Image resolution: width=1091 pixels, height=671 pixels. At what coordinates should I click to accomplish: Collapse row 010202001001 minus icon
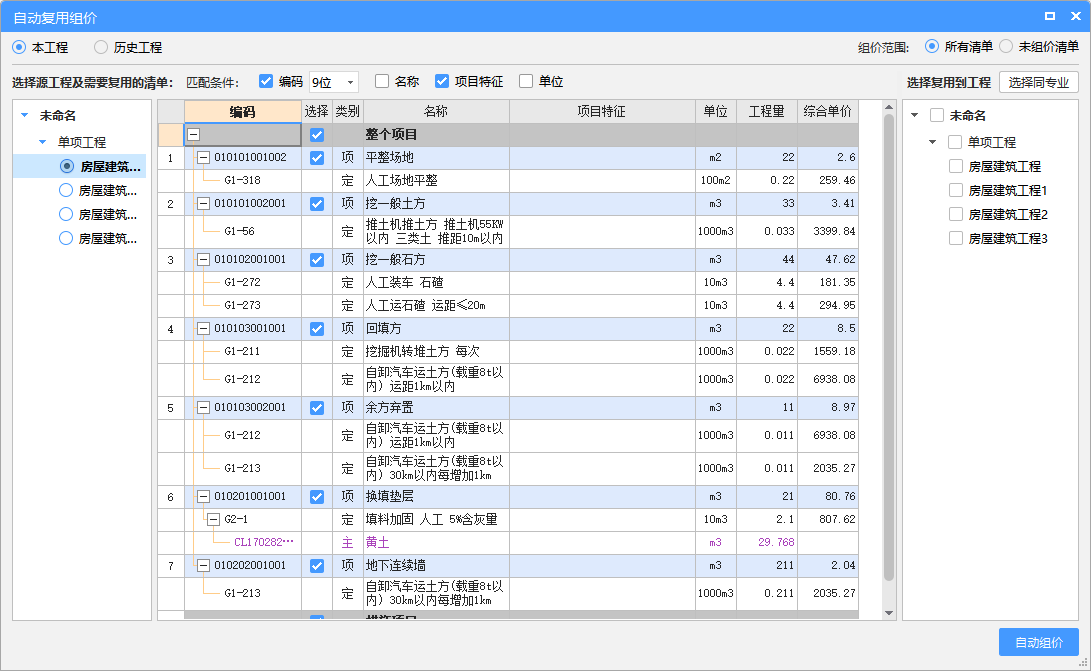(203, 565)
